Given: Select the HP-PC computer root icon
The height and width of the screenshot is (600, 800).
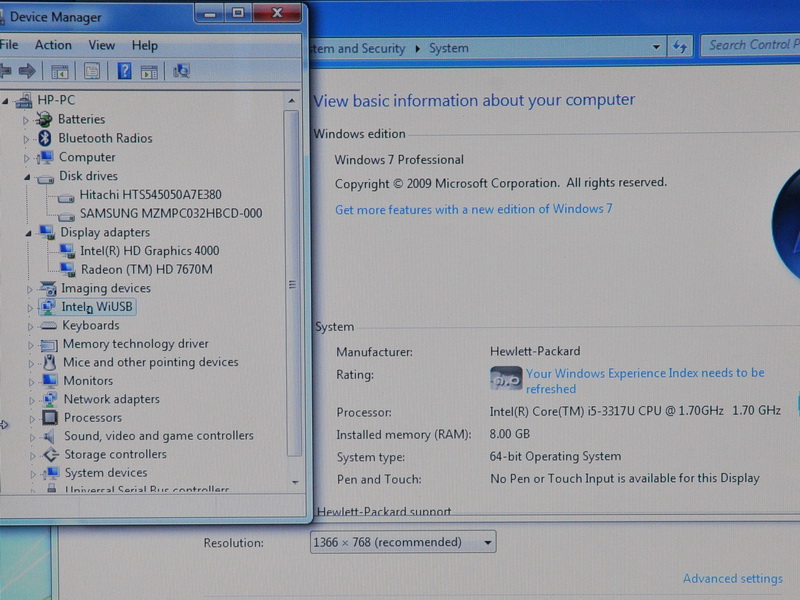Looking at the screenshot, I should point(24,101).
